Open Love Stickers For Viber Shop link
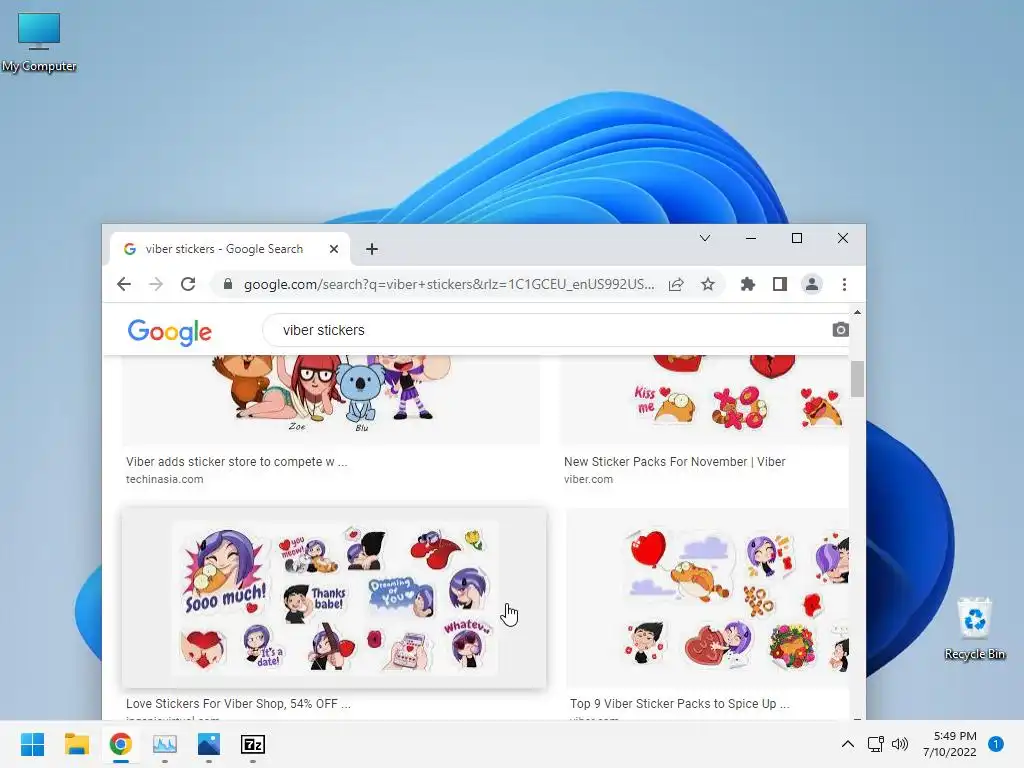 [238, 704]
